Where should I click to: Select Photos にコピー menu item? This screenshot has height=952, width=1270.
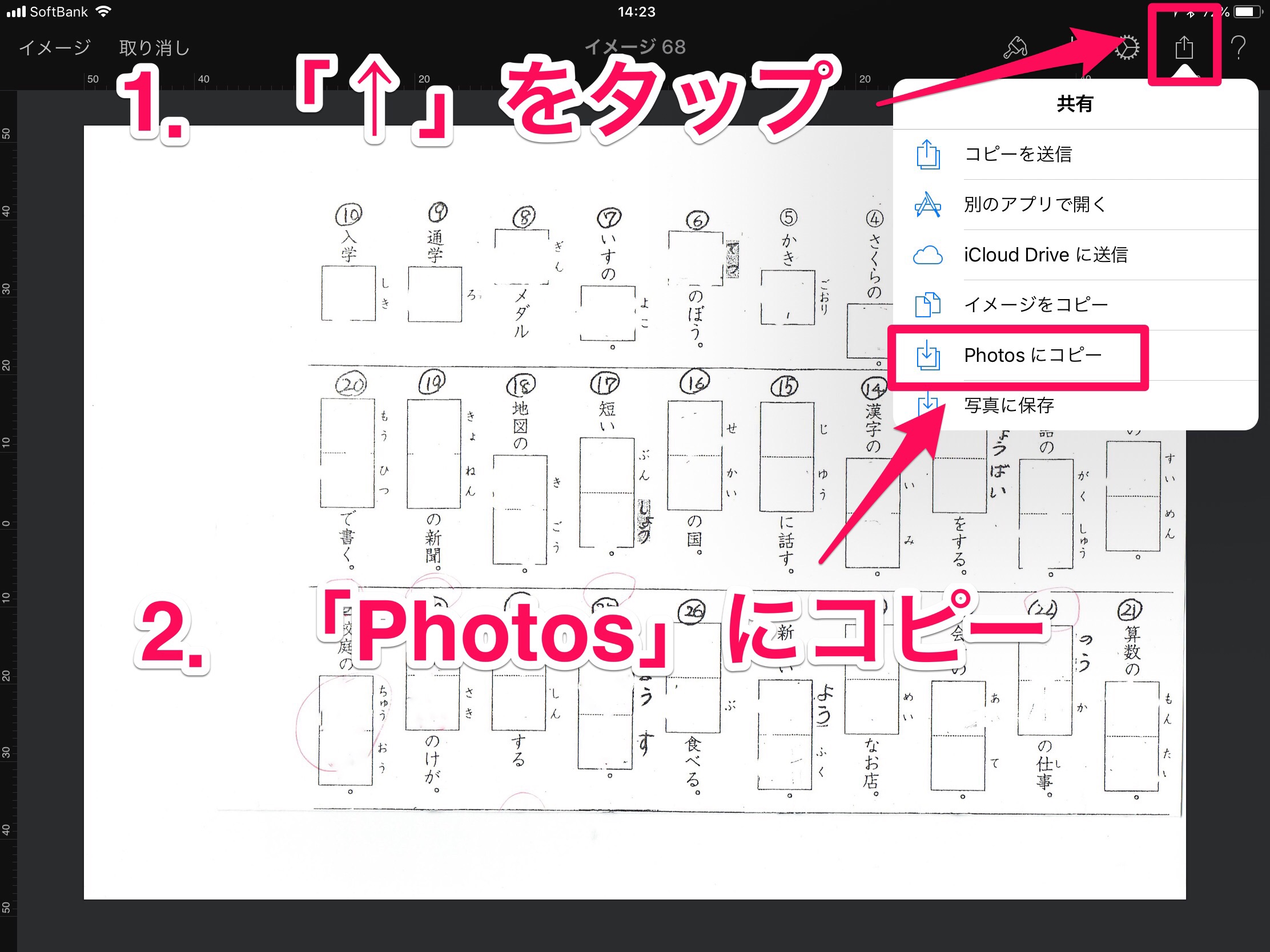tap(1032, 355)
